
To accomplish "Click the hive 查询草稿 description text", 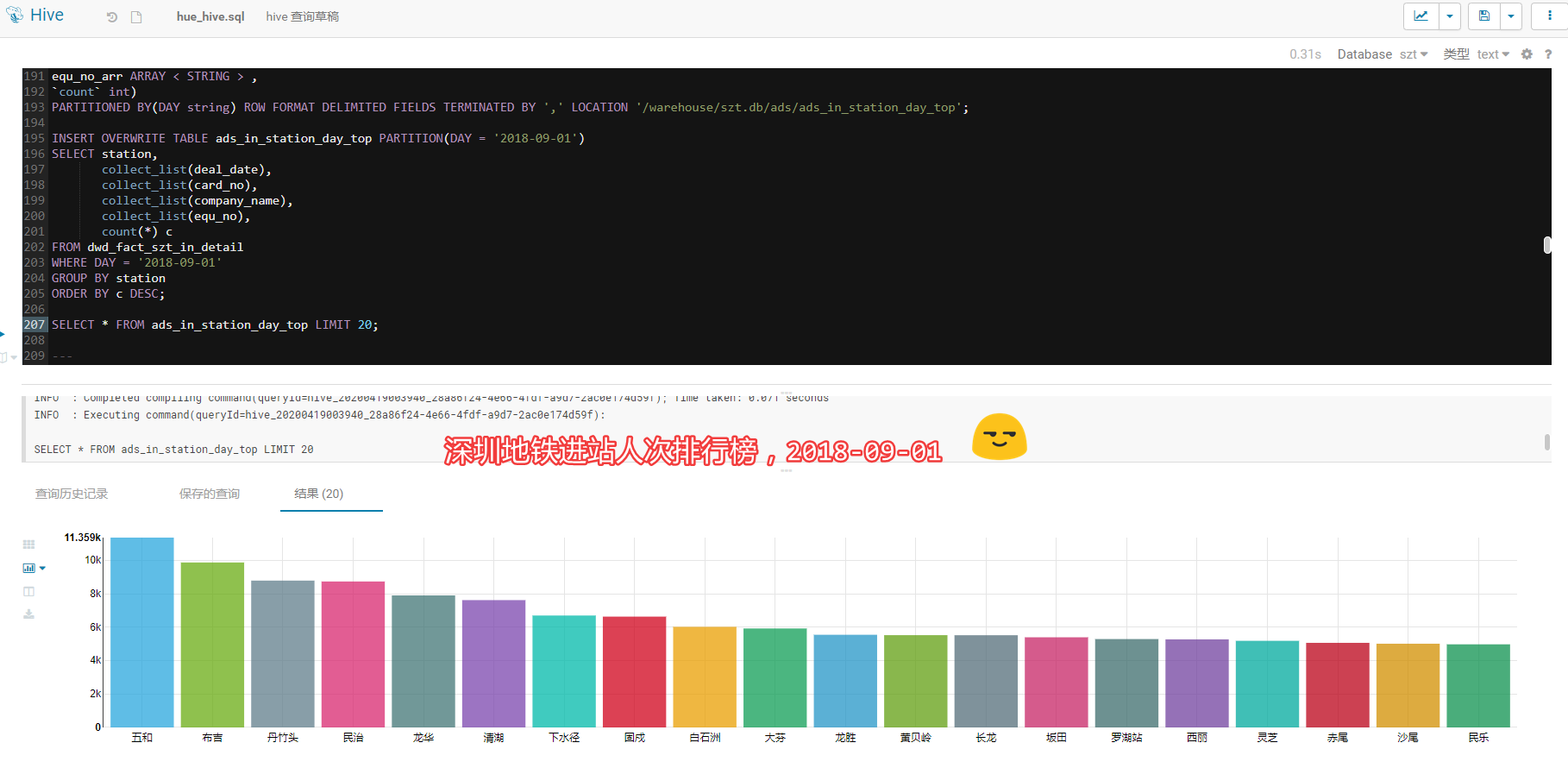I will pyautogui.click(x=303, y=16).
